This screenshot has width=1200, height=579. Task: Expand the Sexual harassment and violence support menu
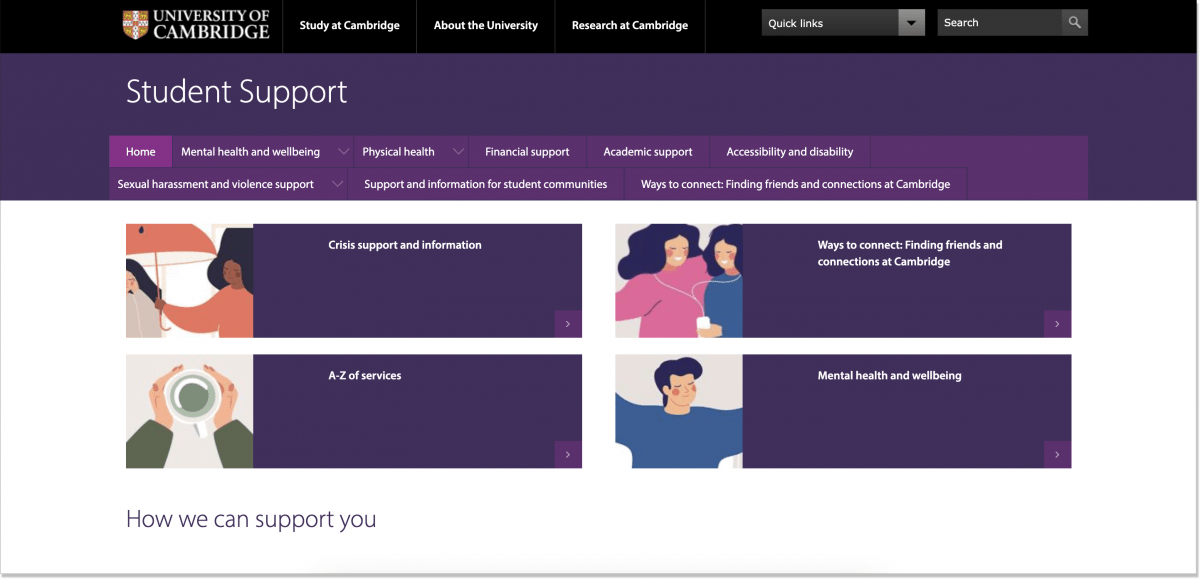point(337,184)
